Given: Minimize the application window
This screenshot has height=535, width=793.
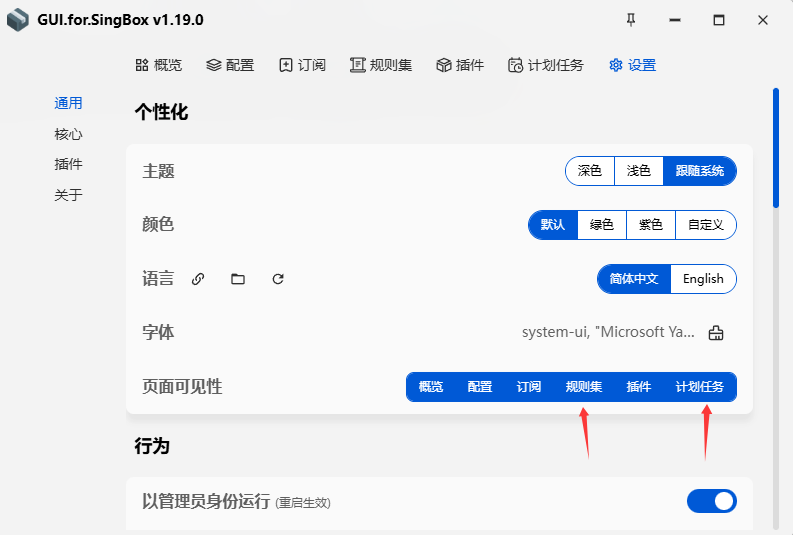Looking at the screenshot, I should click(x=675, y=20).
